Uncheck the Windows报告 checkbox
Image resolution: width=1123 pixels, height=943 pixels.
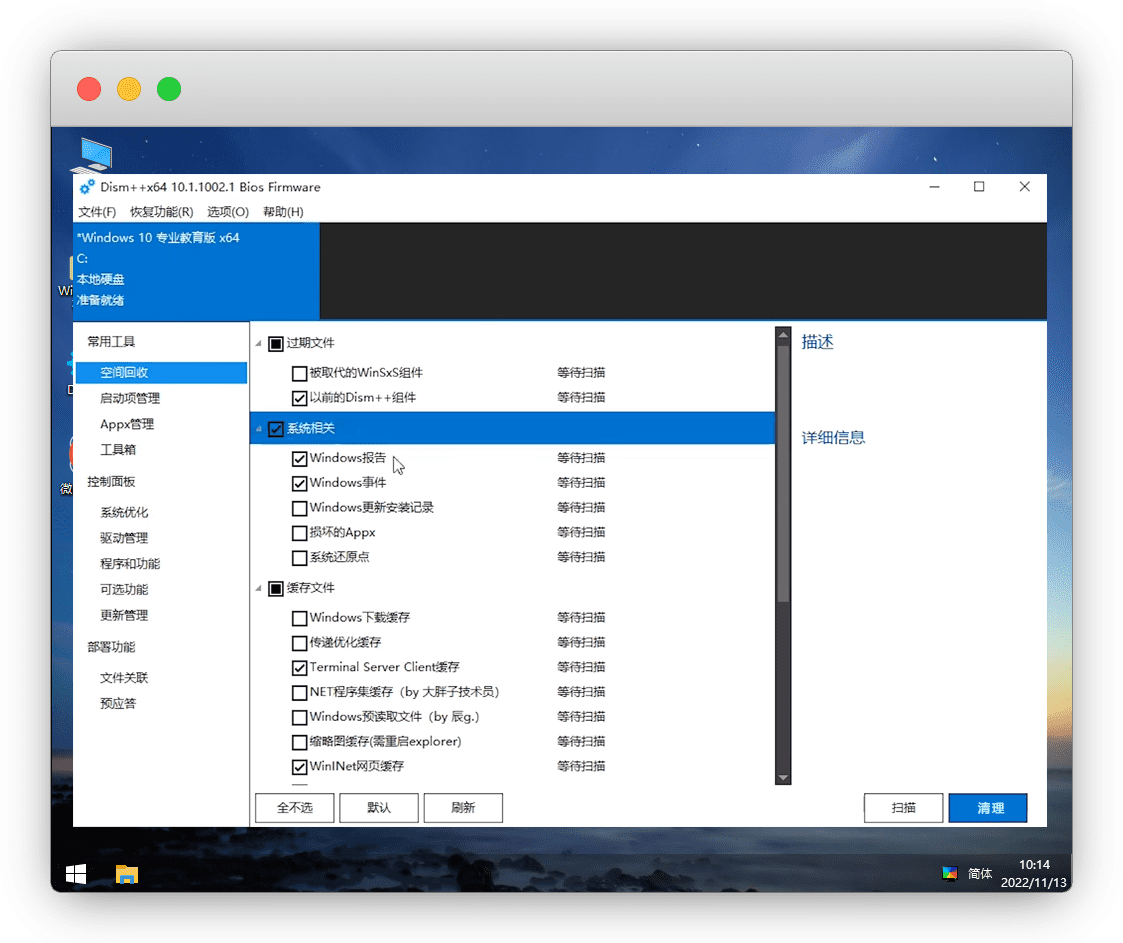point(299,458)
